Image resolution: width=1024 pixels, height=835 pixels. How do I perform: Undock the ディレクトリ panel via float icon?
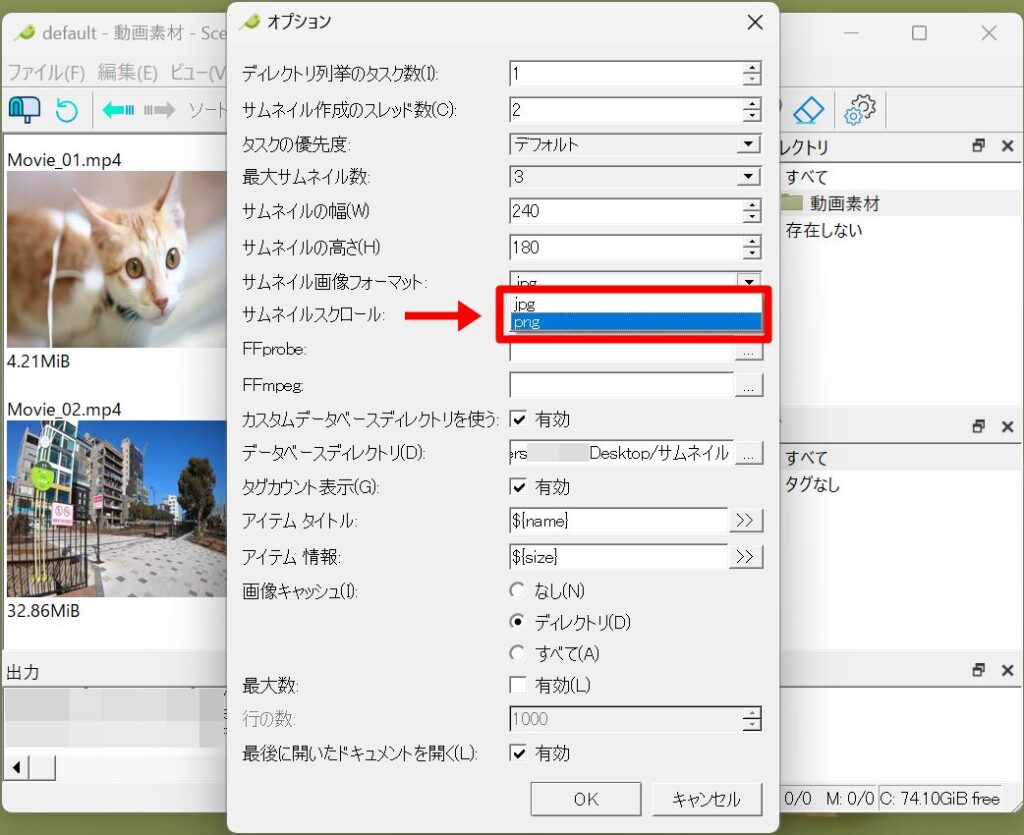pyautogui.click(x=978, y=146)
